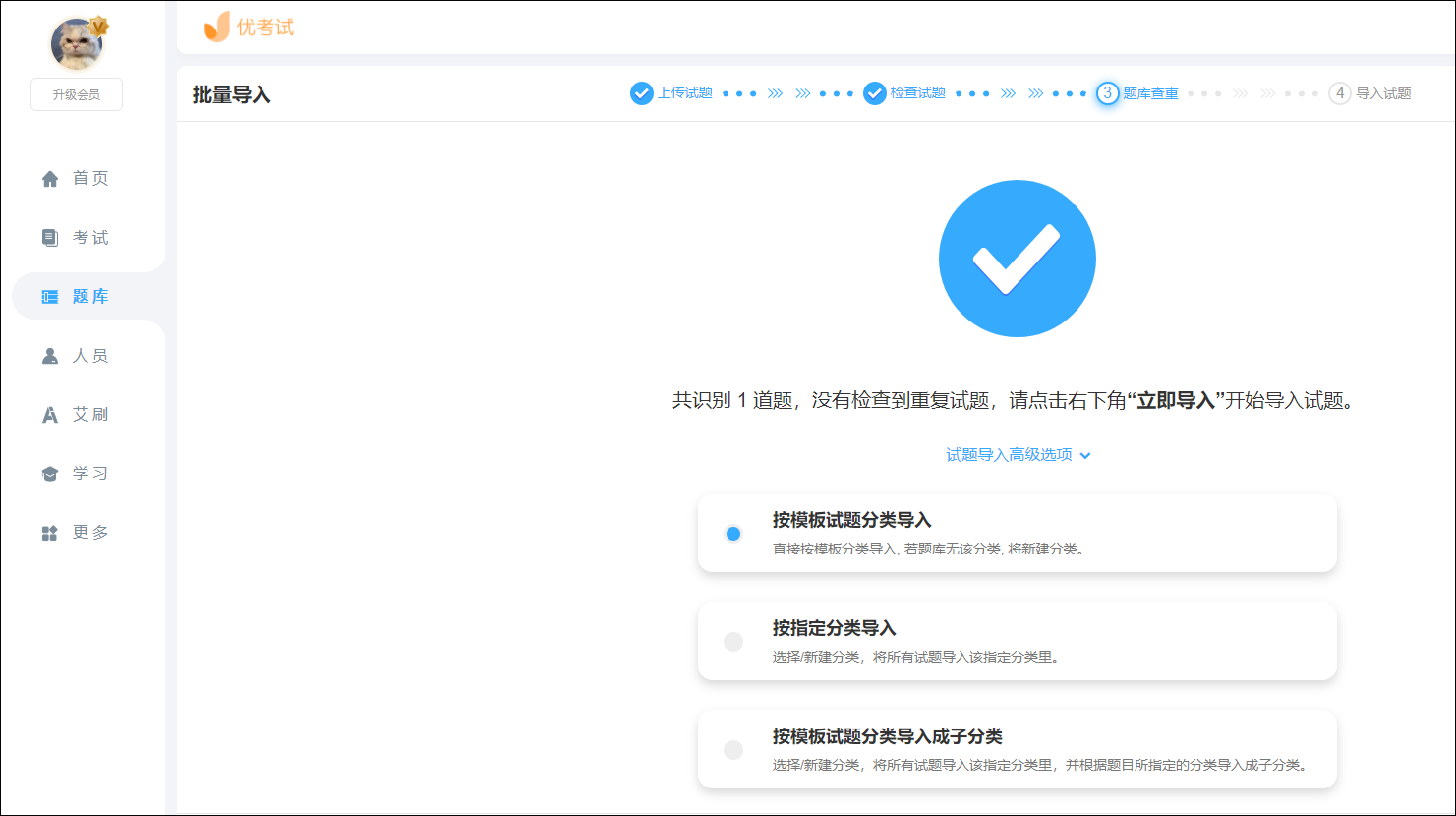Open the 学习 graduation cap icon

coord(50,474)
